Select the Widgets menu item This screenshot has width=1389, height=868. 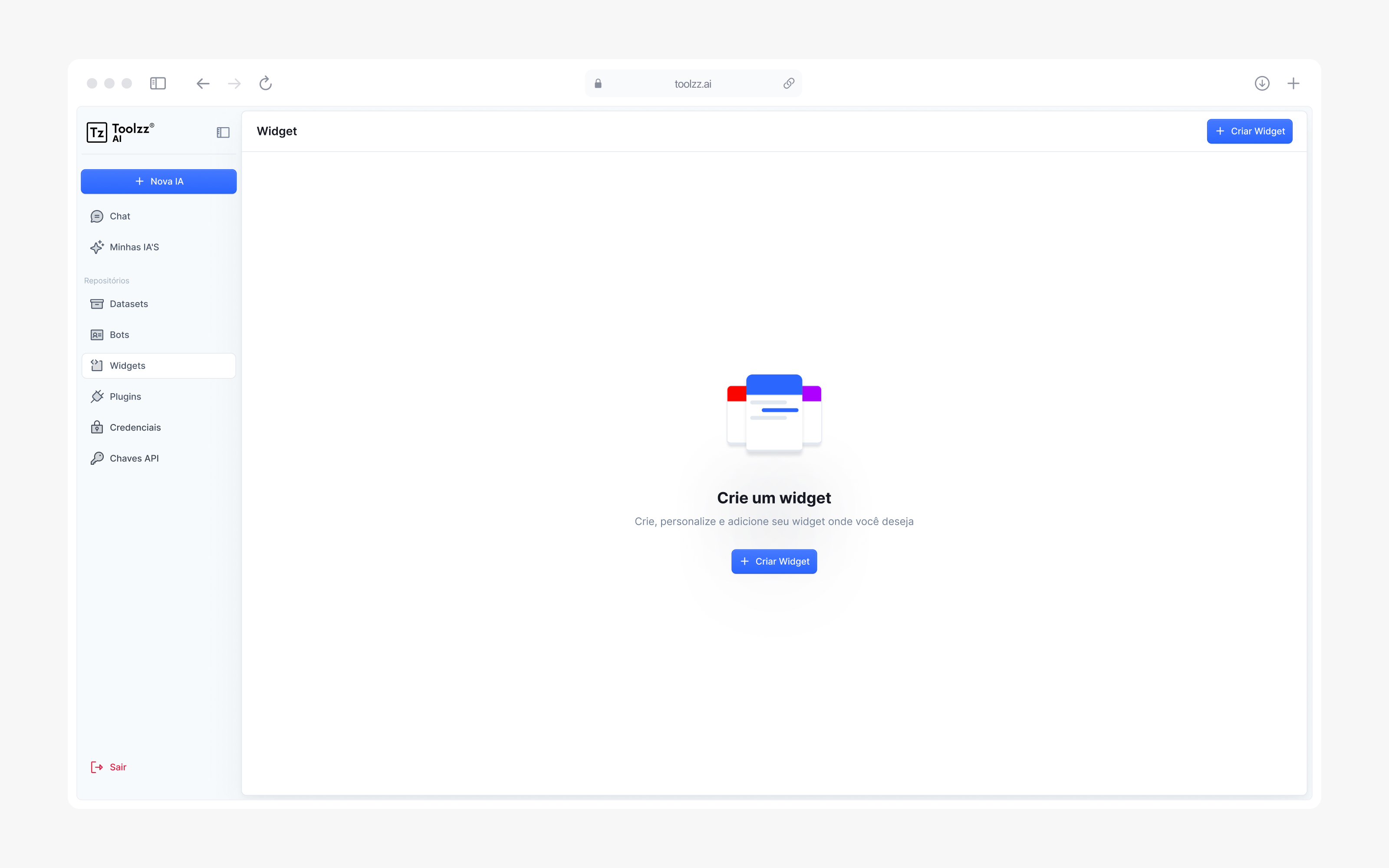click(x=158, y=366)
